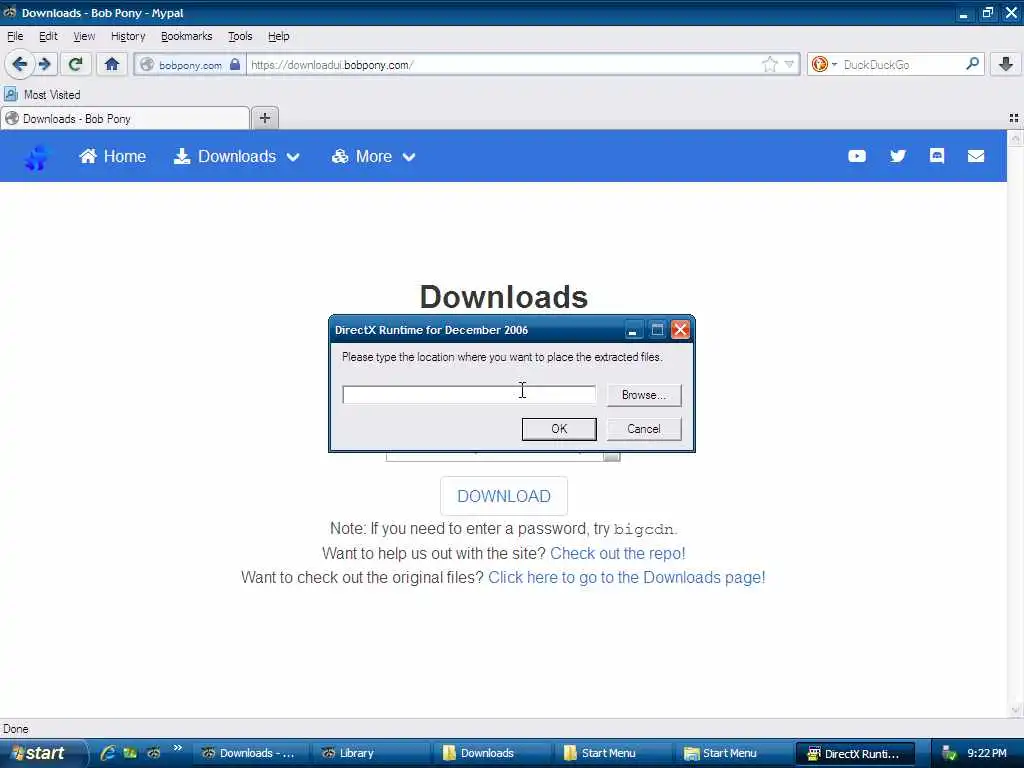This screenshot has width=1024, height=768.
Task: Click the page DOWNLOAD button
Action: click(x=504, y=496)
